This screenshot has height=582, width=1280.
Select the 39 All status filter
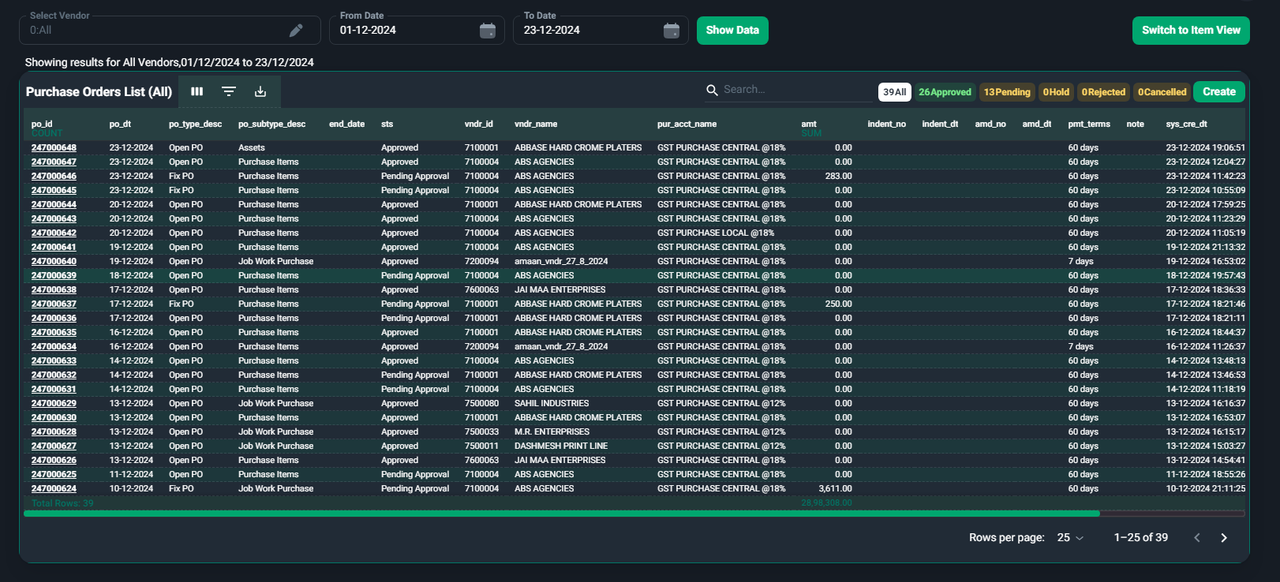[894, 92]
